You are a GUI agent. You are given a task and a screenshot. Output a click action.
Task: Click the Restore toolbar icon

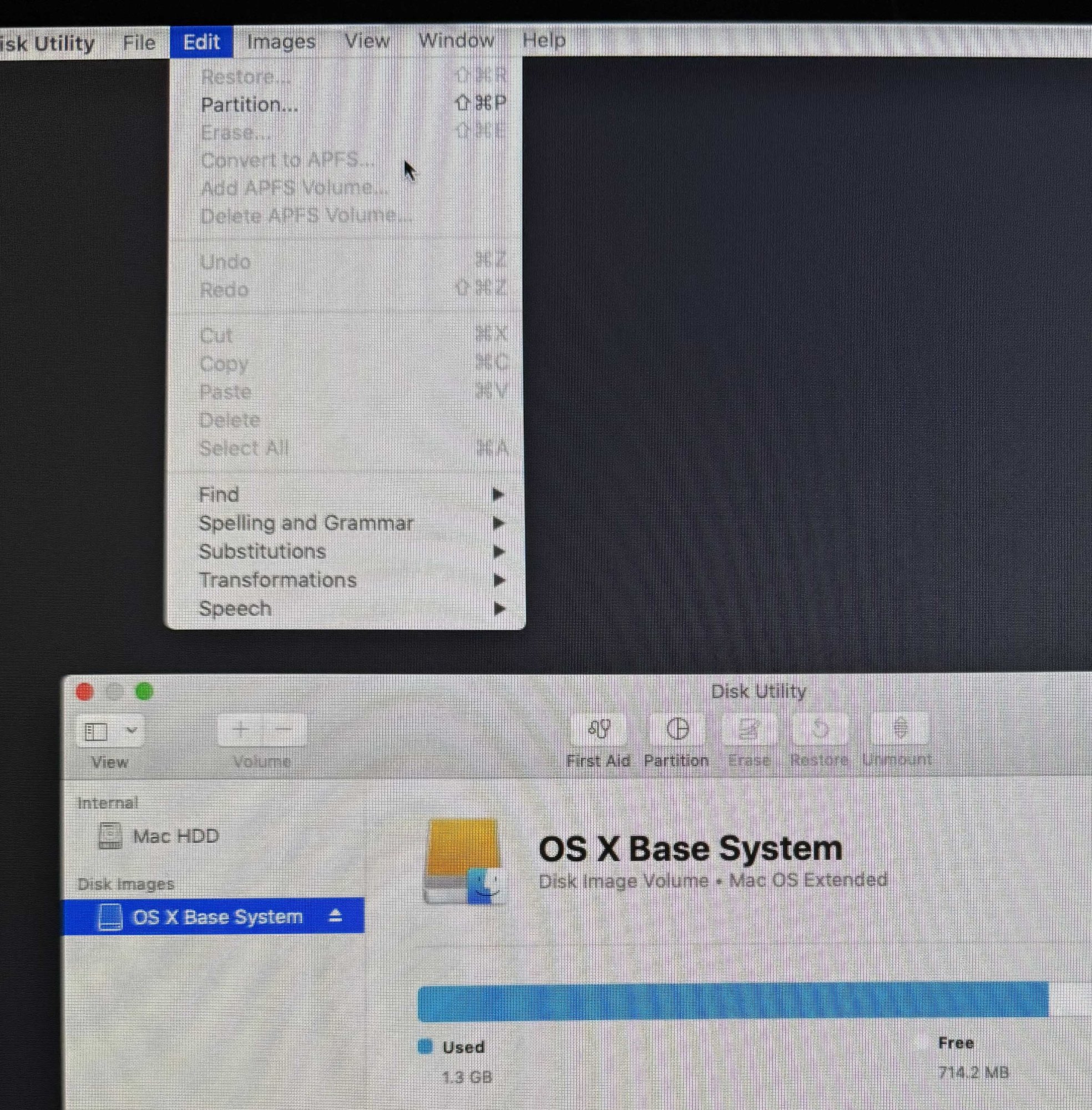pyautogui.click(x=820, y=729)
